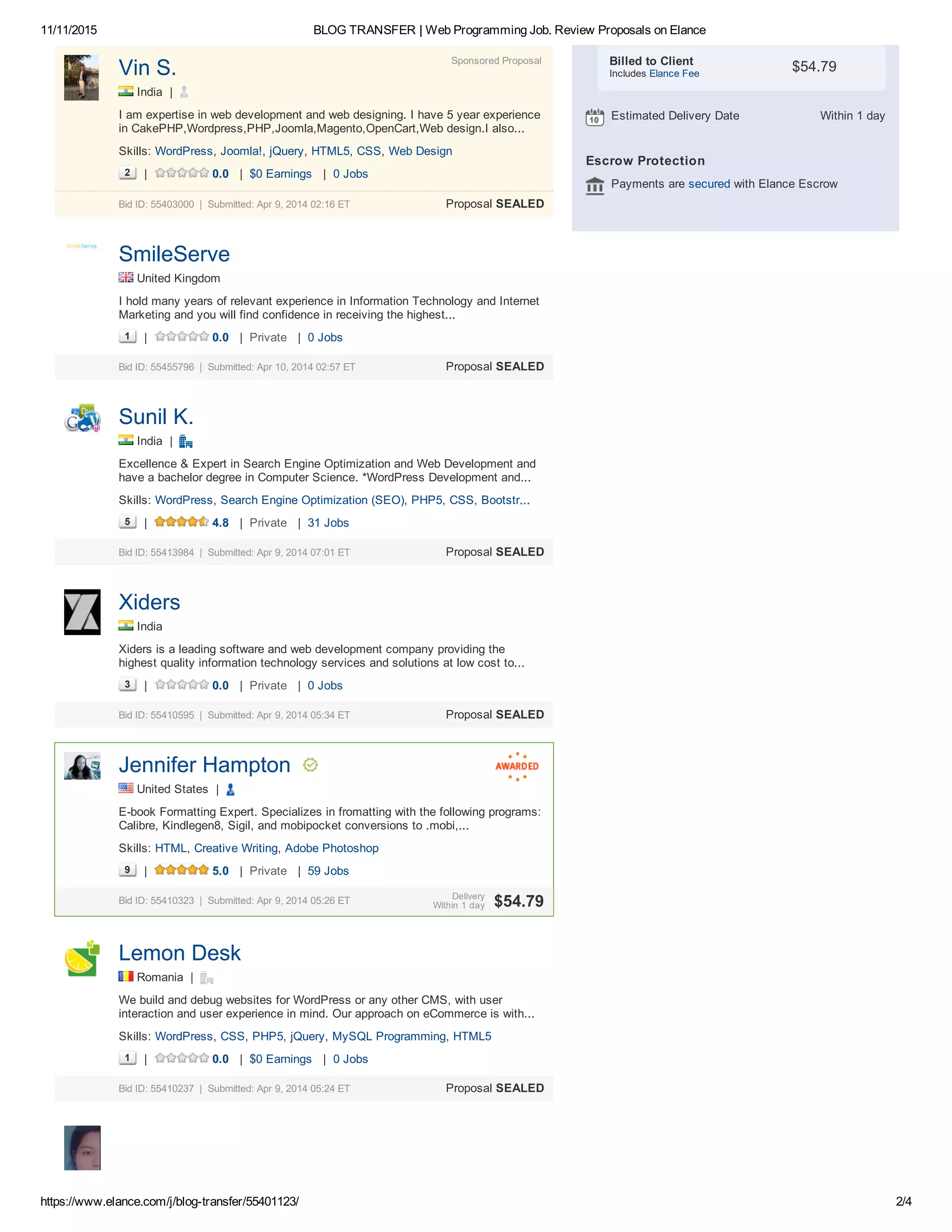This screenshot has height=1232, width=952.
Task: Click Sunil K.'s Search Engine Optimization skill
Action: point(312,500)
